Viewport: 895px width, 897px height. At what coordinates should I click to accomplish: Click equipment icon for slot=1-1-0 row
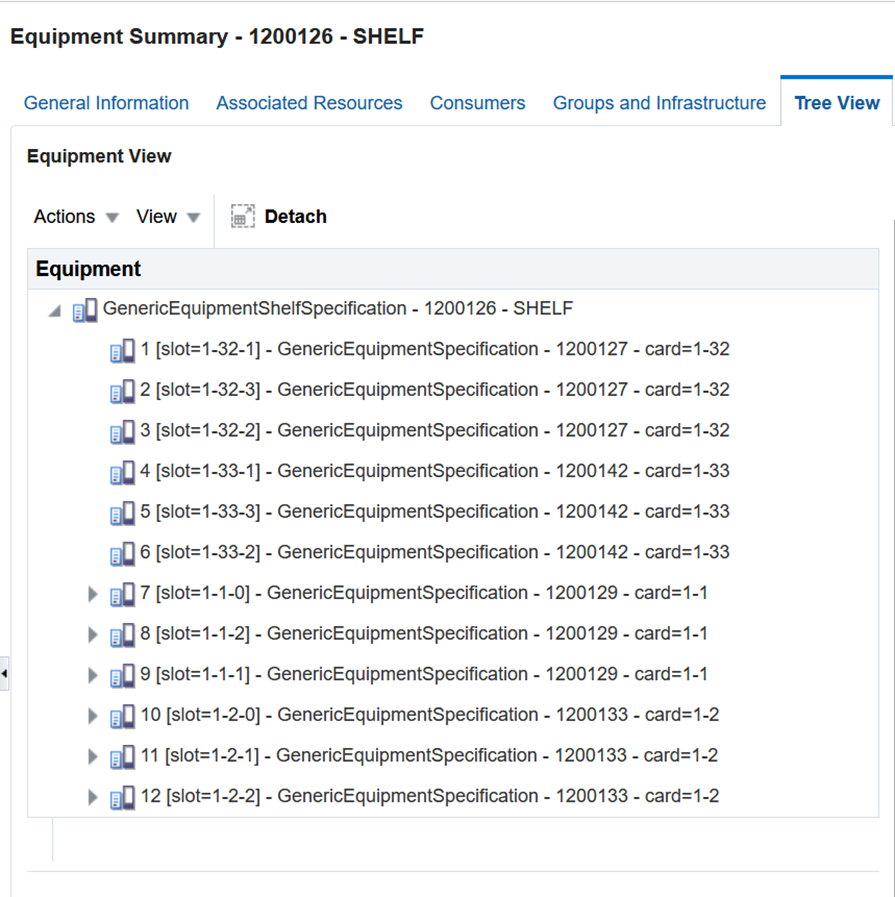click(x=122, y=594)
